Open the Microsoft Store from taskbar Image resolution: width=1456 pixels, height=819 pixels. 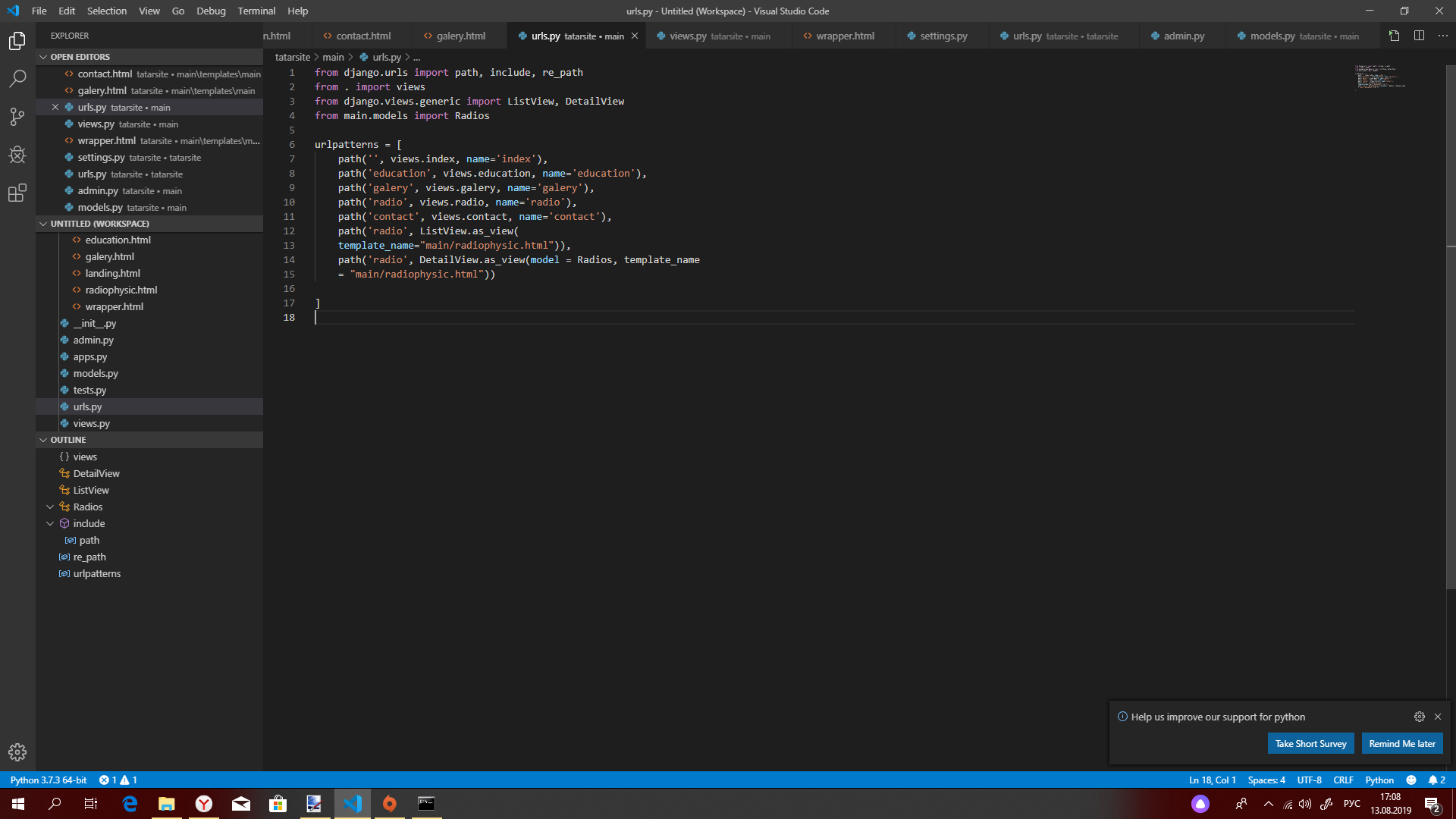[x=278, y=804]
